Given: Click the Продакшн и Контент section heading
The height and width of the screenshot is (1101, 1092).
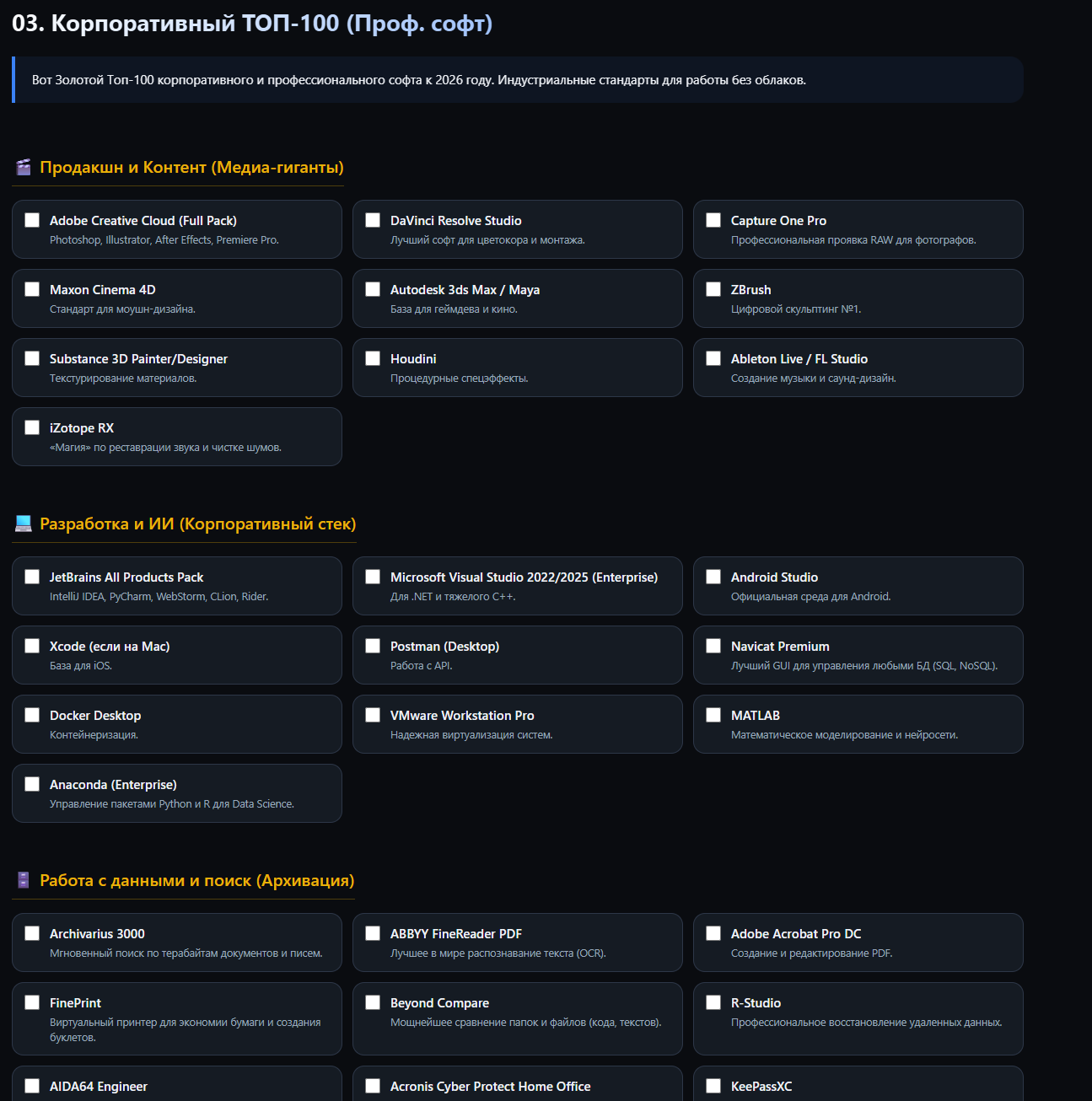Looking at the screenshot, I should tap(191, 167).
